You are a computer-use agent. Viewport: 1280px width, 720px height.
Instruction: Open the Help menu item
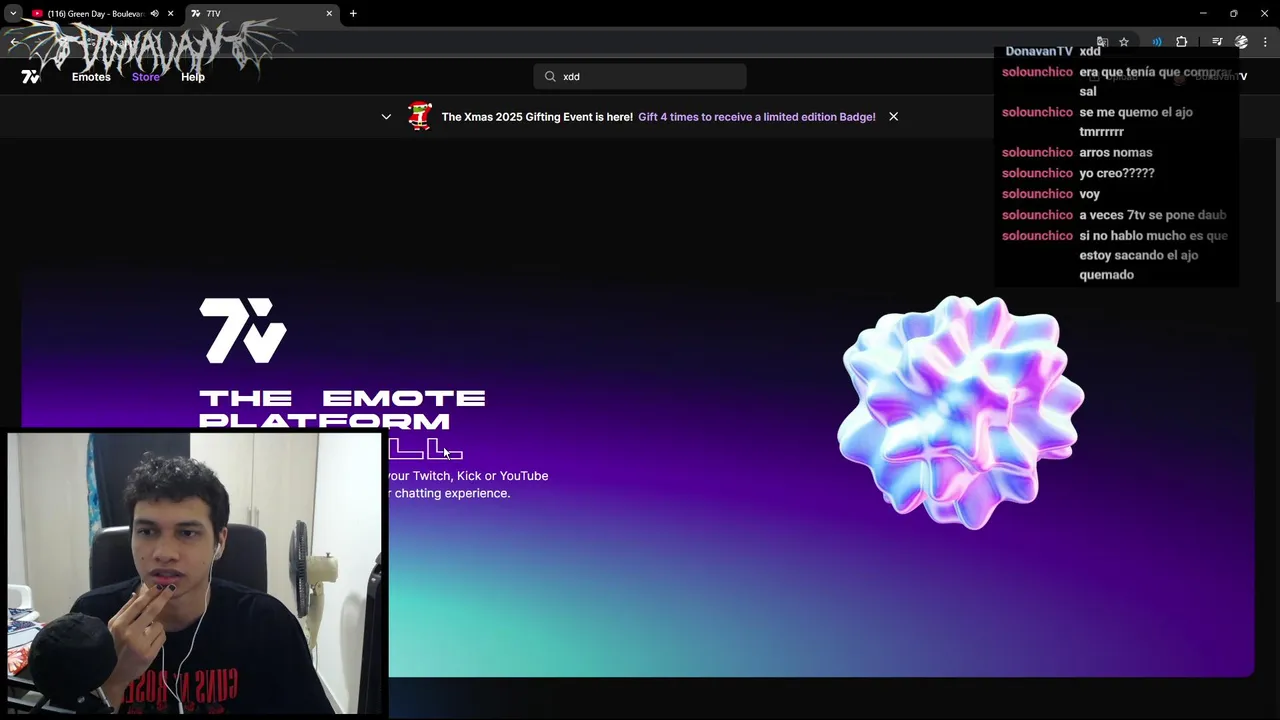tap(193, 77)
